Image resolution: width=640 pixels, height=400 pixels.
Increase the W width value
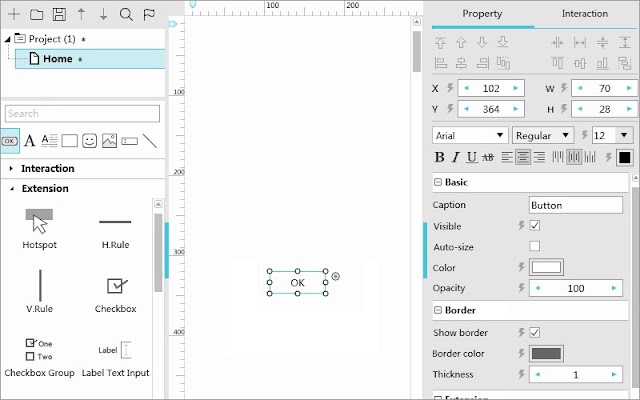(x=629, y=88)
